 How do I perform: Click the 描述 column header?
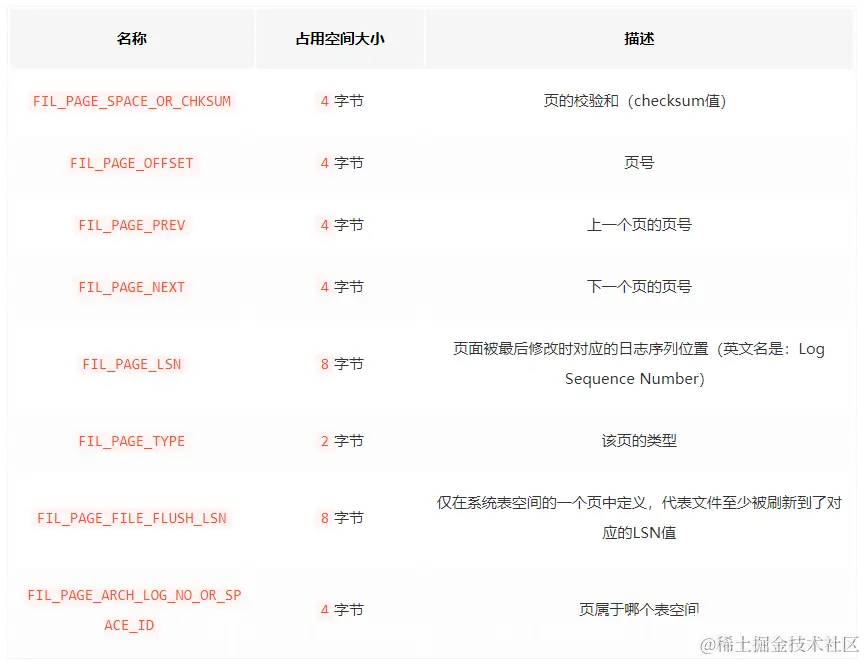638,39
